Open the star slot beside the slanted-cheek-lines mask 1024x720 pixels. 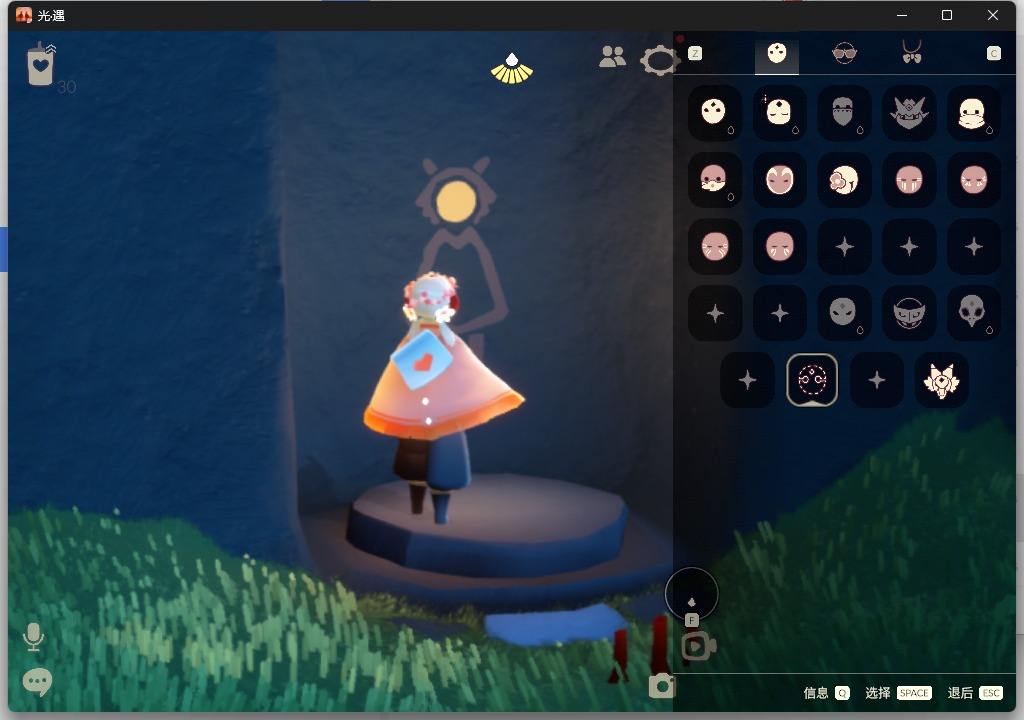tap(844, 246)
